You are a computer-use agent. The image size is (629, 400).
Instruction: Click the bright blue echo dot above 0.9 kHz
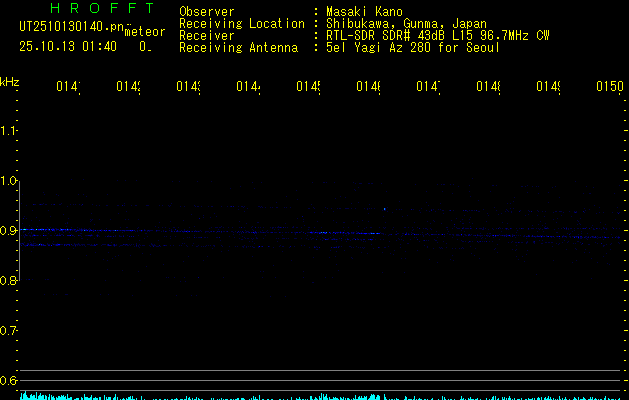tap(385, 209)
